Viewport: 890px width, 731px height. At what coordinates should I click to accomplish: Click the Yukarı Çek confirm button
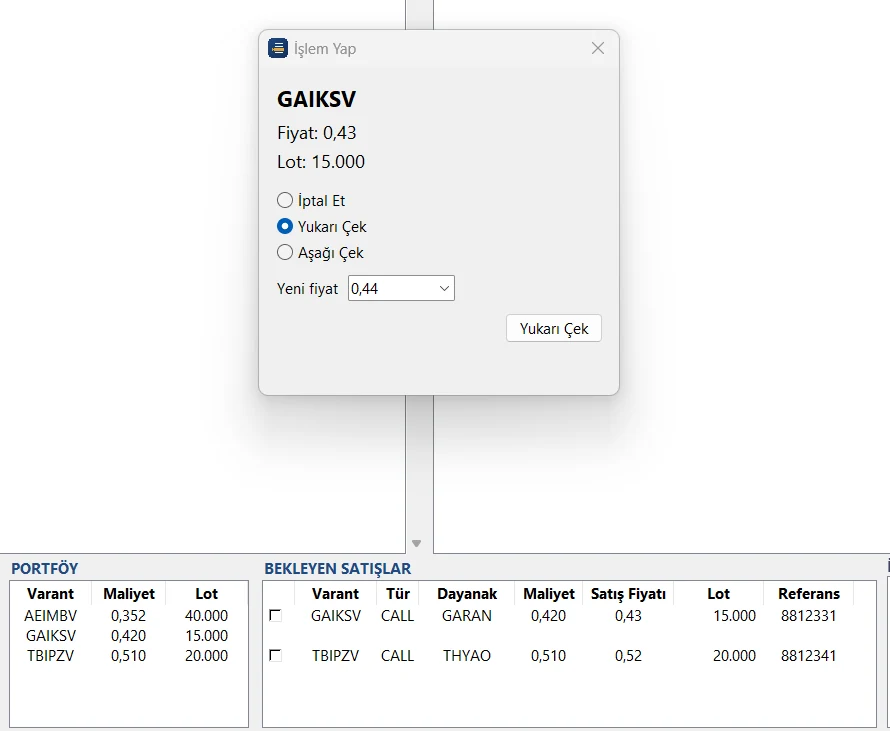pyautogui.click(x=554, y=329)
